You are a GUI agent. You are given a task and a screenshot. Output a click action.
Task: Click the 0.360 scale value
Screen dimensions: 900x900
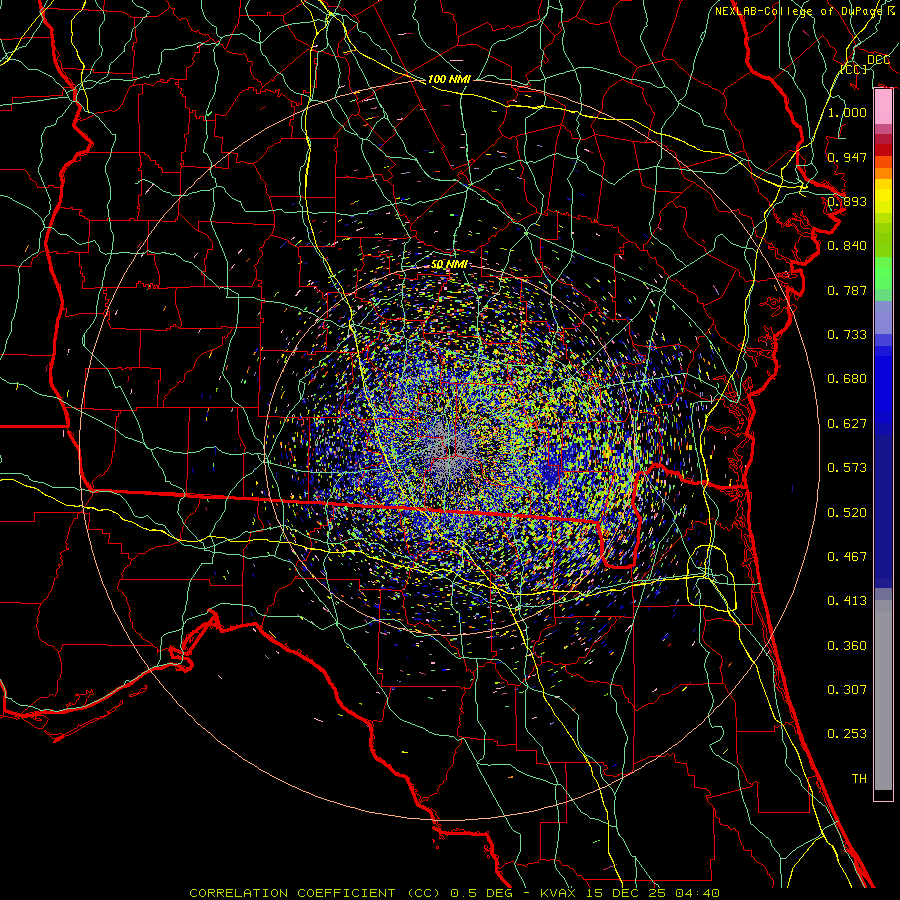[x=847, y=646]
